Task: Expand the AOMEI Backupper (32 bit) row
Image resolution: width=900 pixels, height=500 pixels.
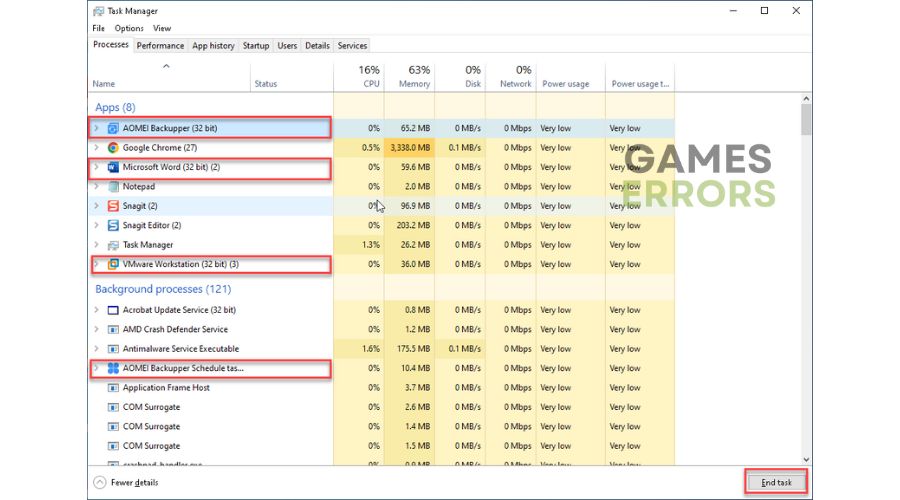Action: pos(96,128)
